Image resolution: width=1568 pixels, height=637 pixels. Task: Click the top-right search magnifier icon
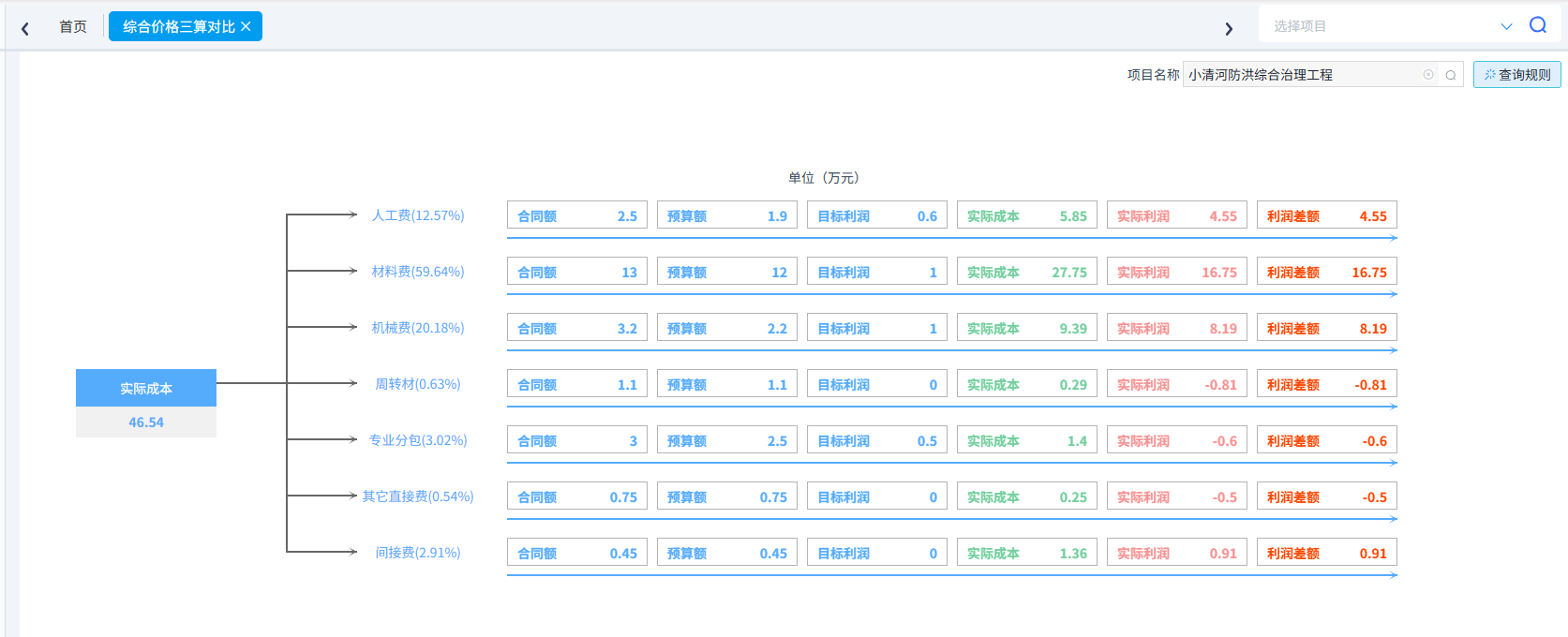(1538, 25)
